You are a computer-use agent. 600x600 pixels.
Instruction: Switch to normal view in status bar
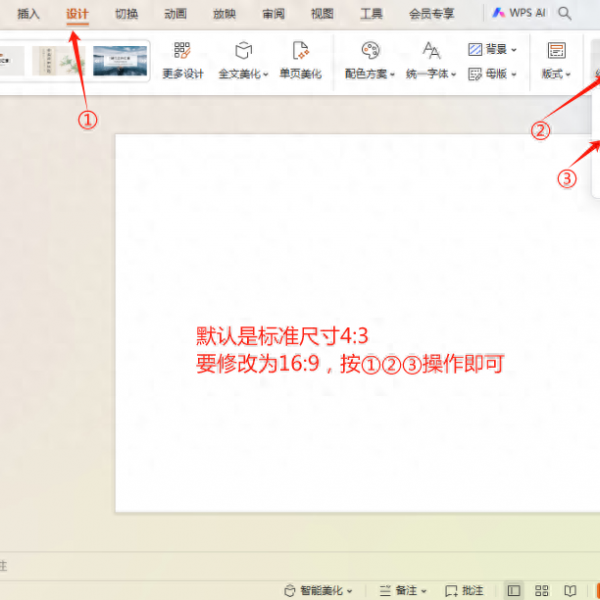[x=514, y=591]
